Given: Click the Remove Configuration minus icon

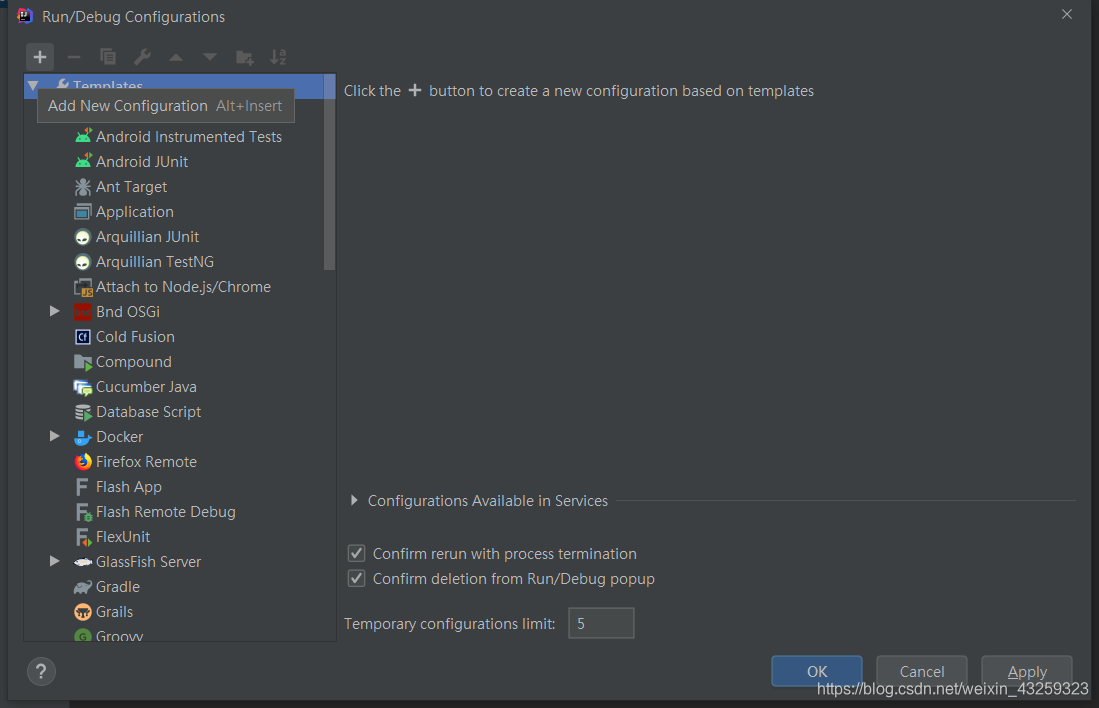Looking at the screenshot, I should pos(74,57).
